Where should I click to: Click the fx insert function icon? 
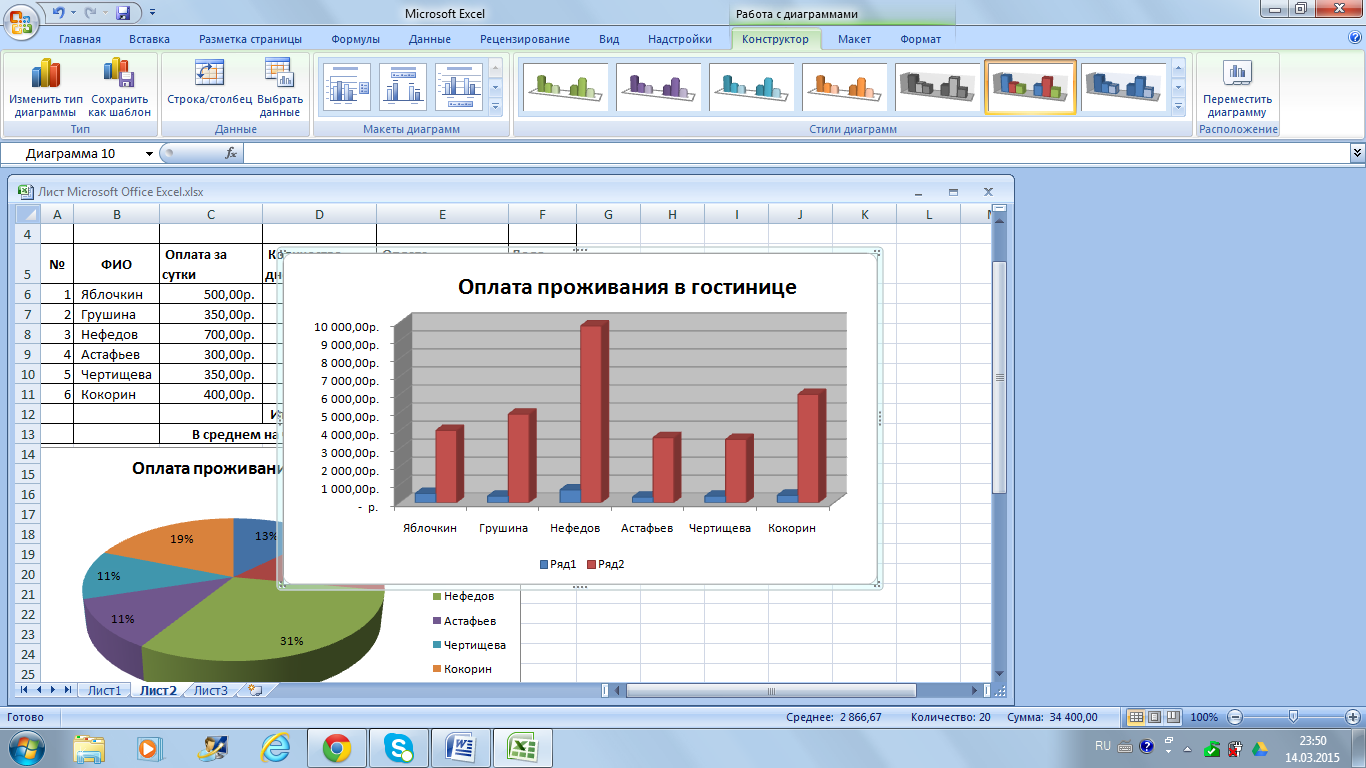click(x=231, y=153)
